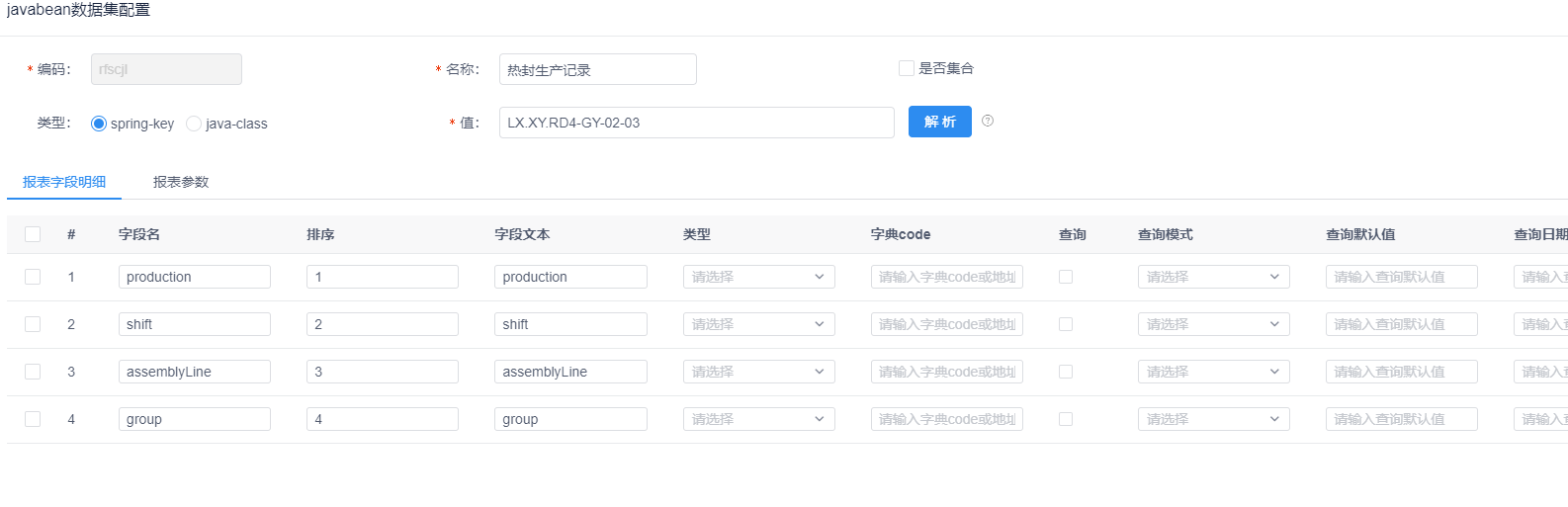1568x507 pixels.
Task: Click 查询默认值 input in shift row
Action: tap(1402, 324)
